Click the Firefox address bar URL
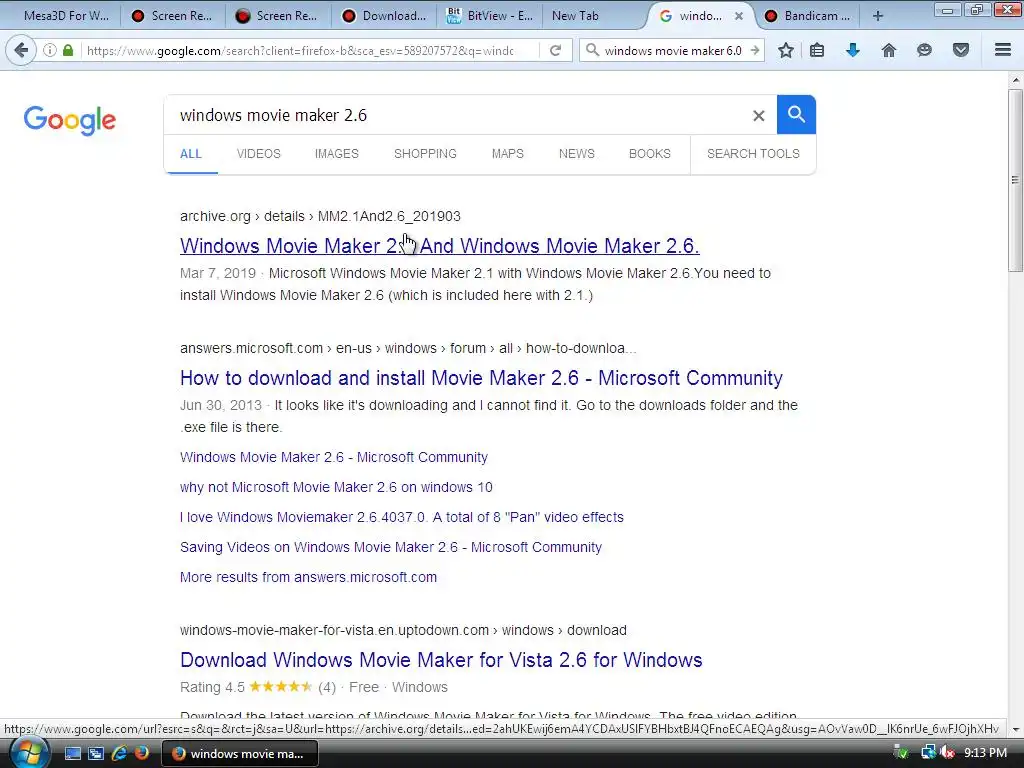Viewport: 1024px width, 768px height. (300, 50)
